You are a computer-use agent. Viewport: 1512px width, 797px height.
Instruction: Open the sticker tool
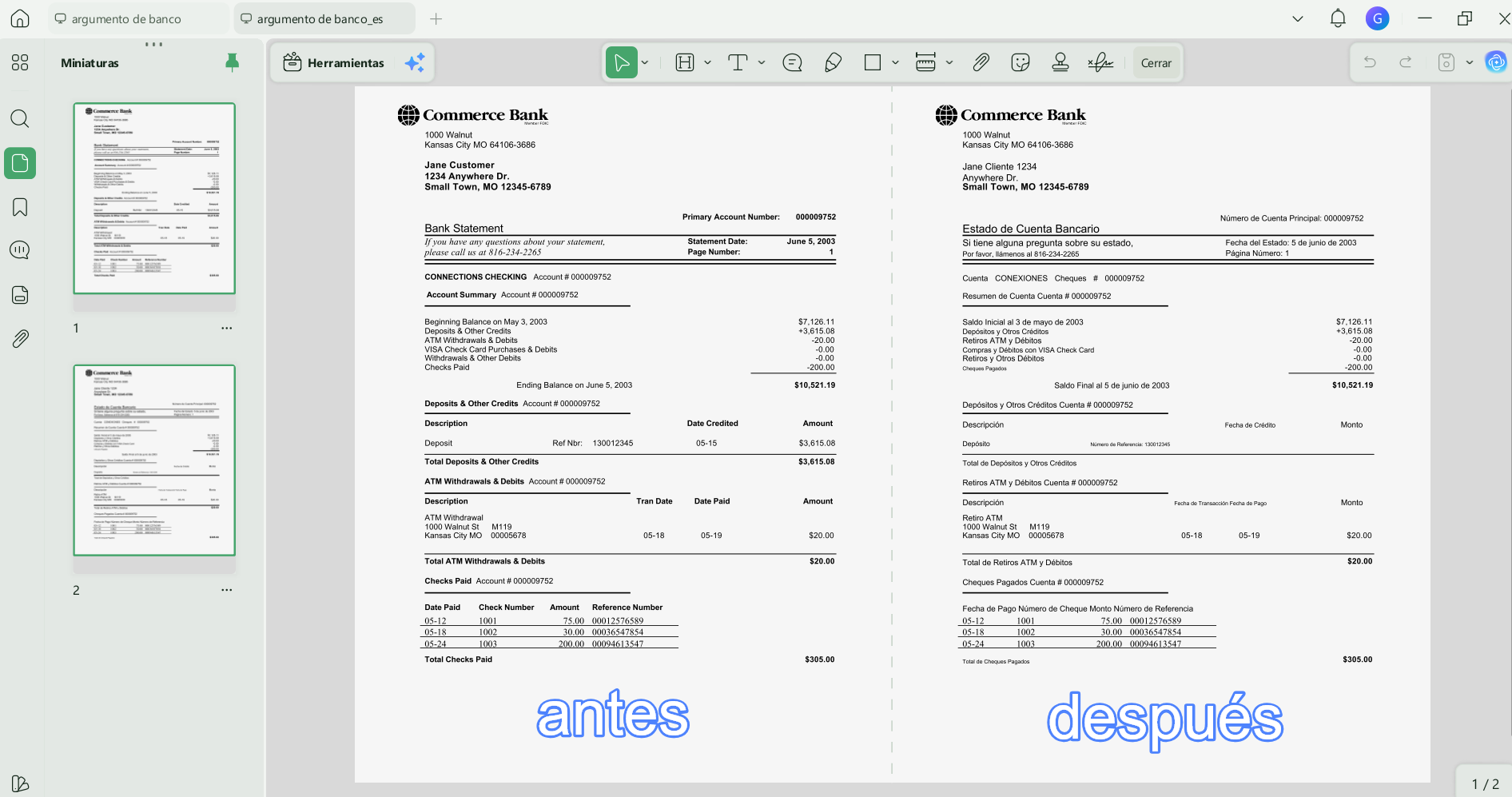click(x=1021, y=62)
